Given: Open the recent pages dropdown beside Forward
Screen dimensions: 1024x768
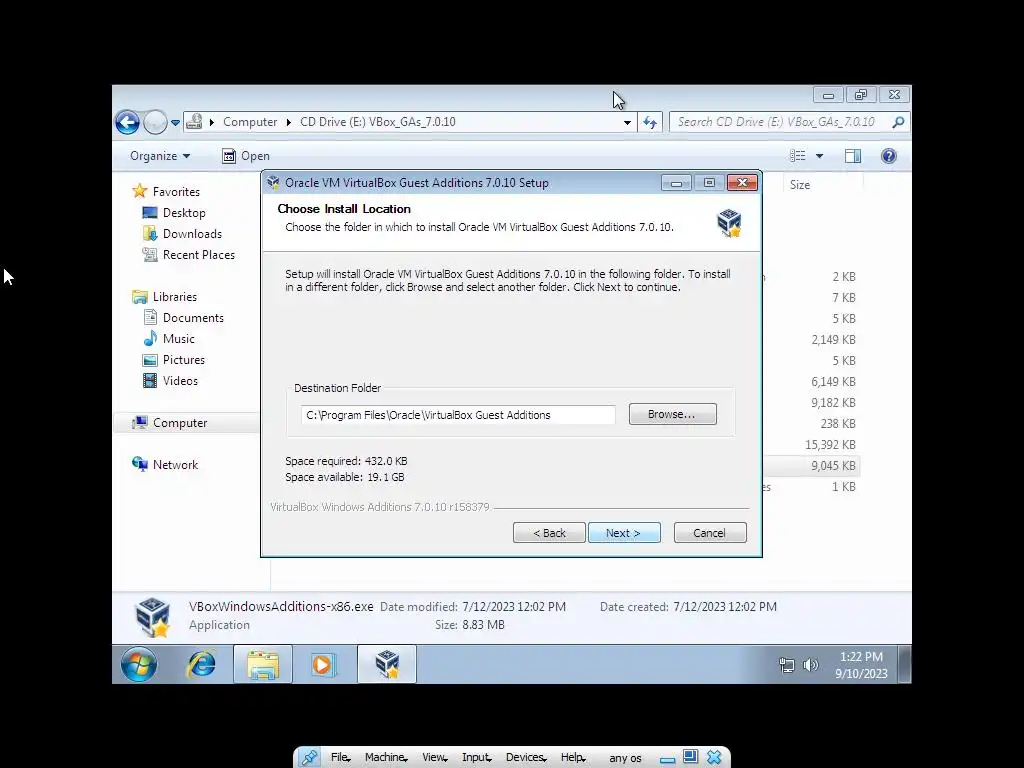Looking at the screenshot, I should coord(175,122).
